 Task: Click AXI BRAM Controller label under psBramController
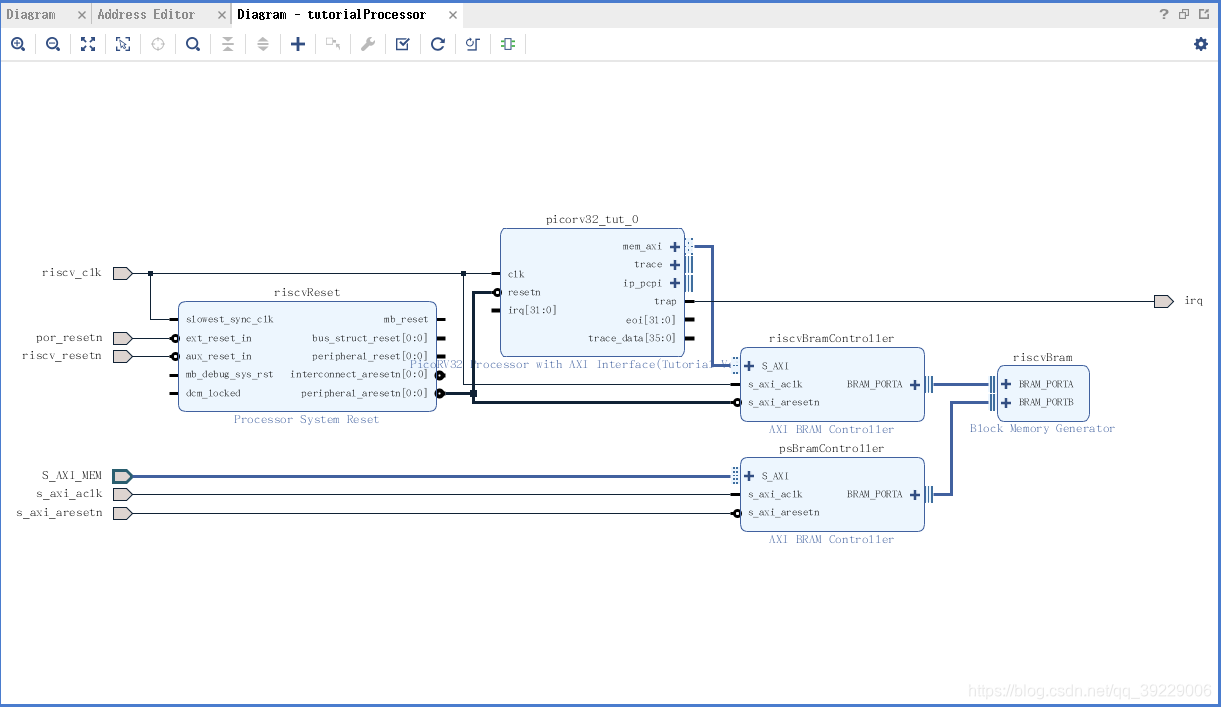tap(831, 540)
